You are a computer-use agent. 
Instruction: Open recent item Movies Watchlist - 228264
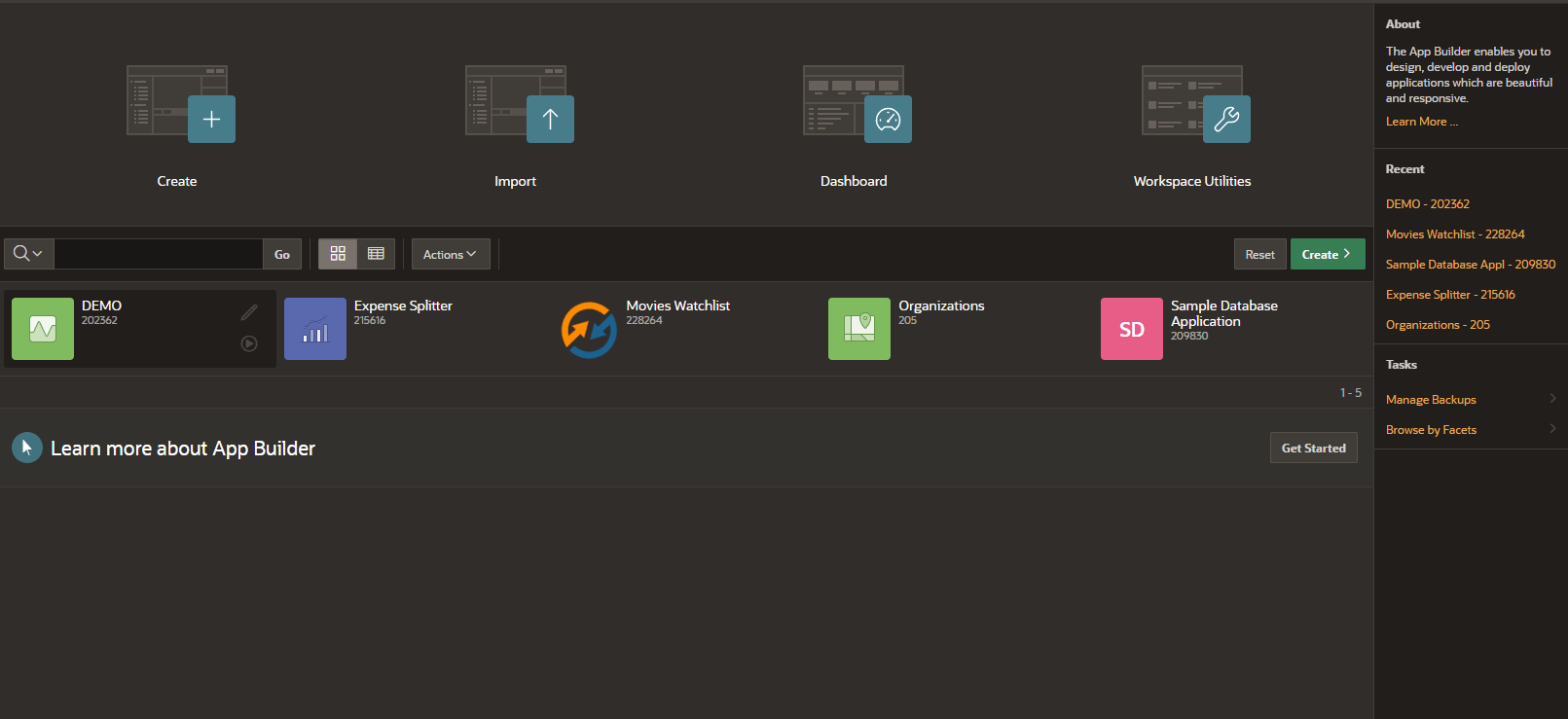1454,234
